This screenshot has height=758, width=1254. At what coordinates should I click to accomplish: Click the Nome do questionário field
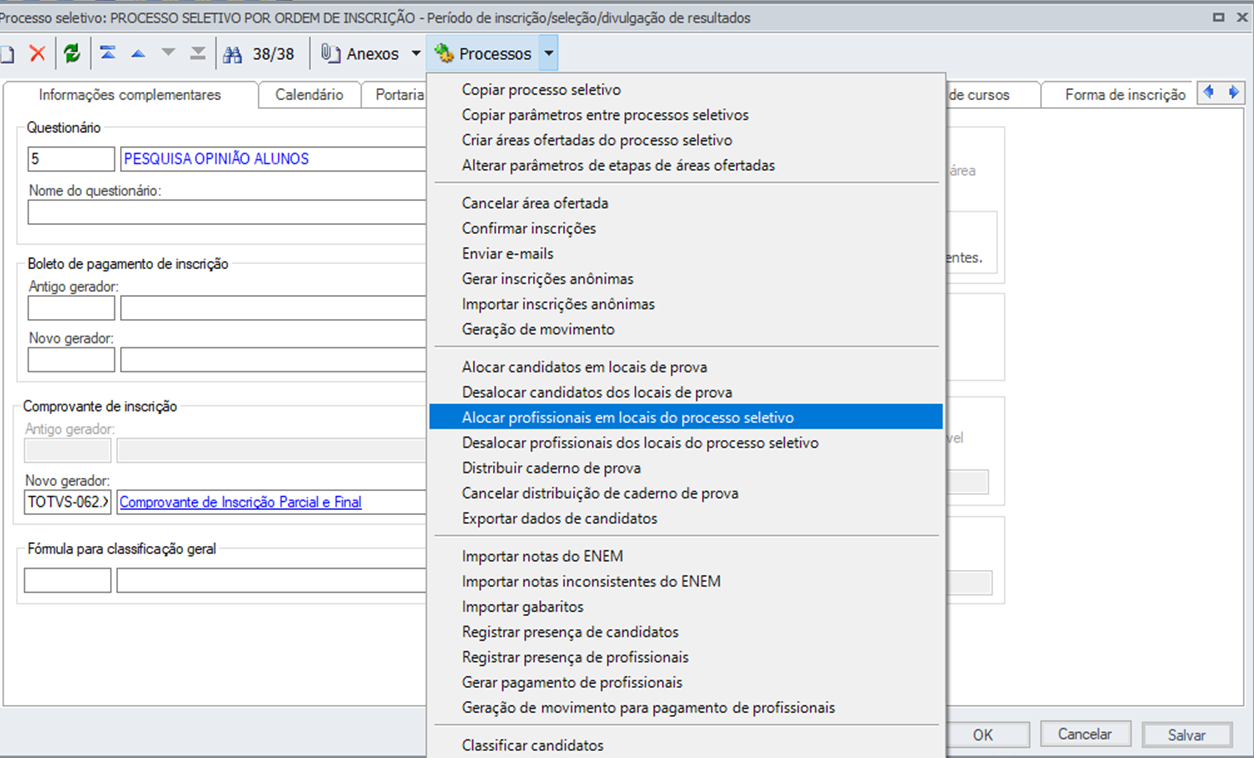point(227,212)
